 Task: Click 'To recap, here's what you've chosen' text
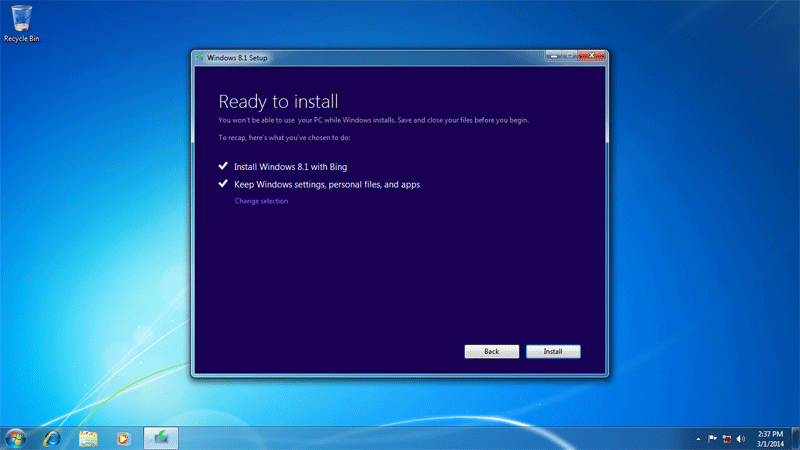pyautogui.click(x=284, y=138)
